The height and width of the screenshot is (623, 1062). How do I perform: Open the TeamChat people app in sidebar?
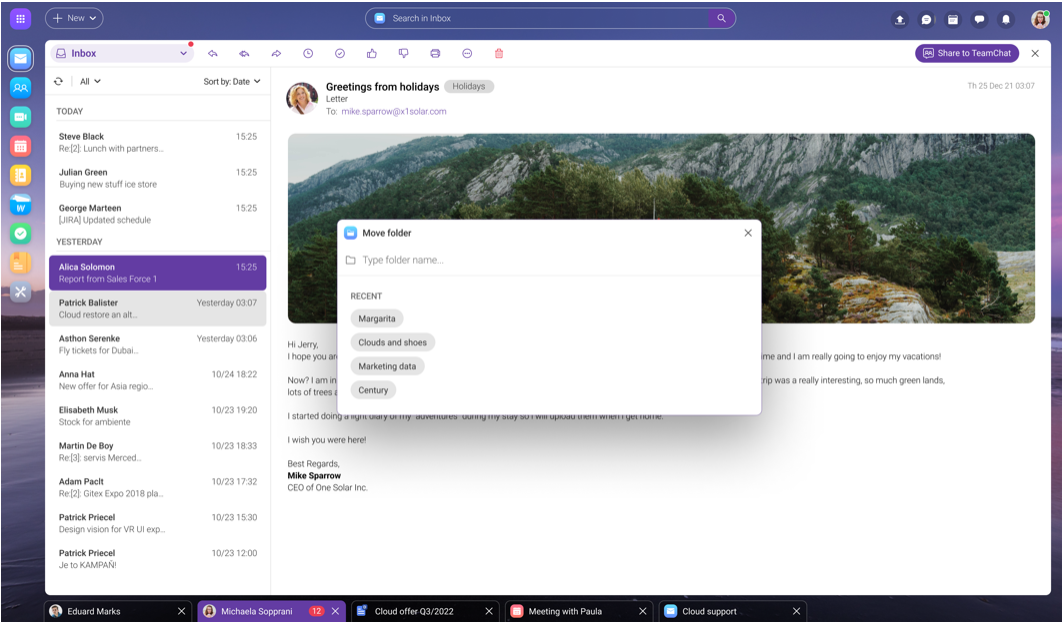tap(20, 88)
